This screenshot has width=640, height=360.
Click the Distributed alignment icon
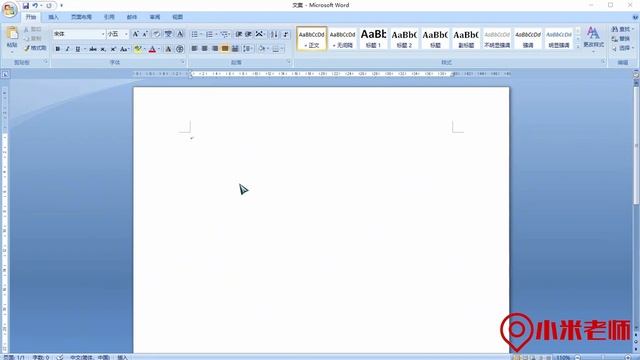[x=235, y=49]
